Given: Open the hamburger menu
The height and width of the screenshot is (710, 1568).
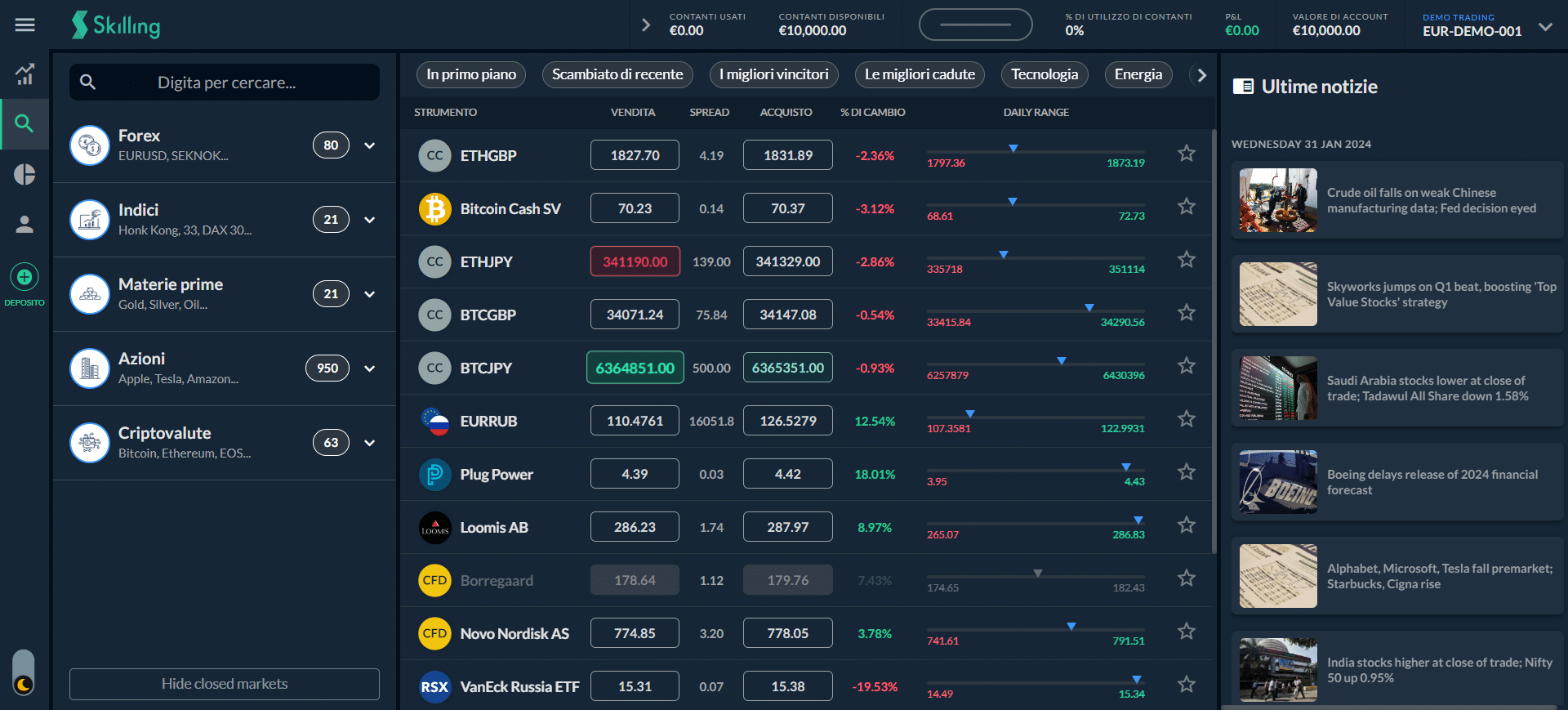Looking at the screenshot, I should [25, 25].
